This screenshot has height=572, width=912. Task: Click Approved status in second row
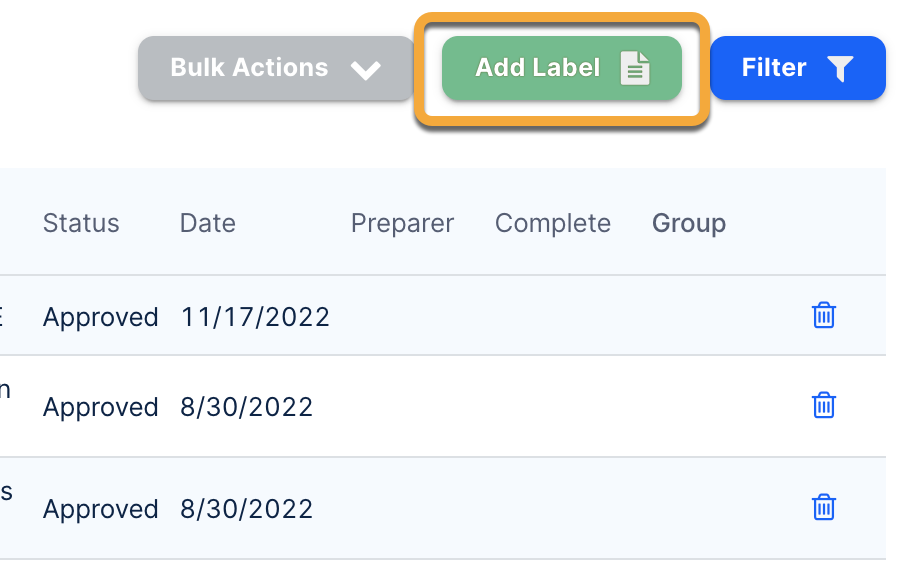click(101, 407)
